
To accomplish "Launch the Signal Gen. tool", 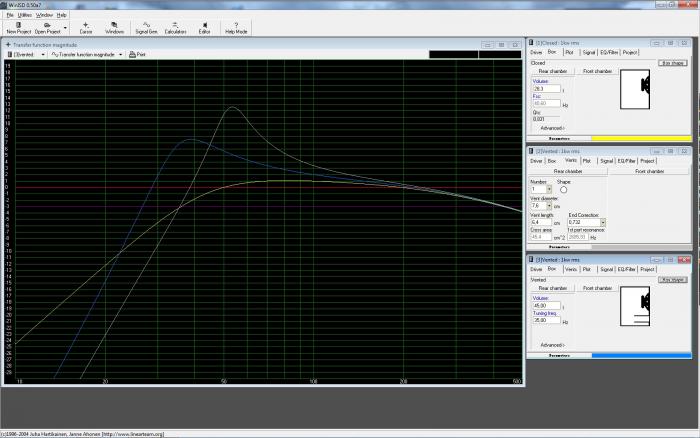I will (145, 27).
